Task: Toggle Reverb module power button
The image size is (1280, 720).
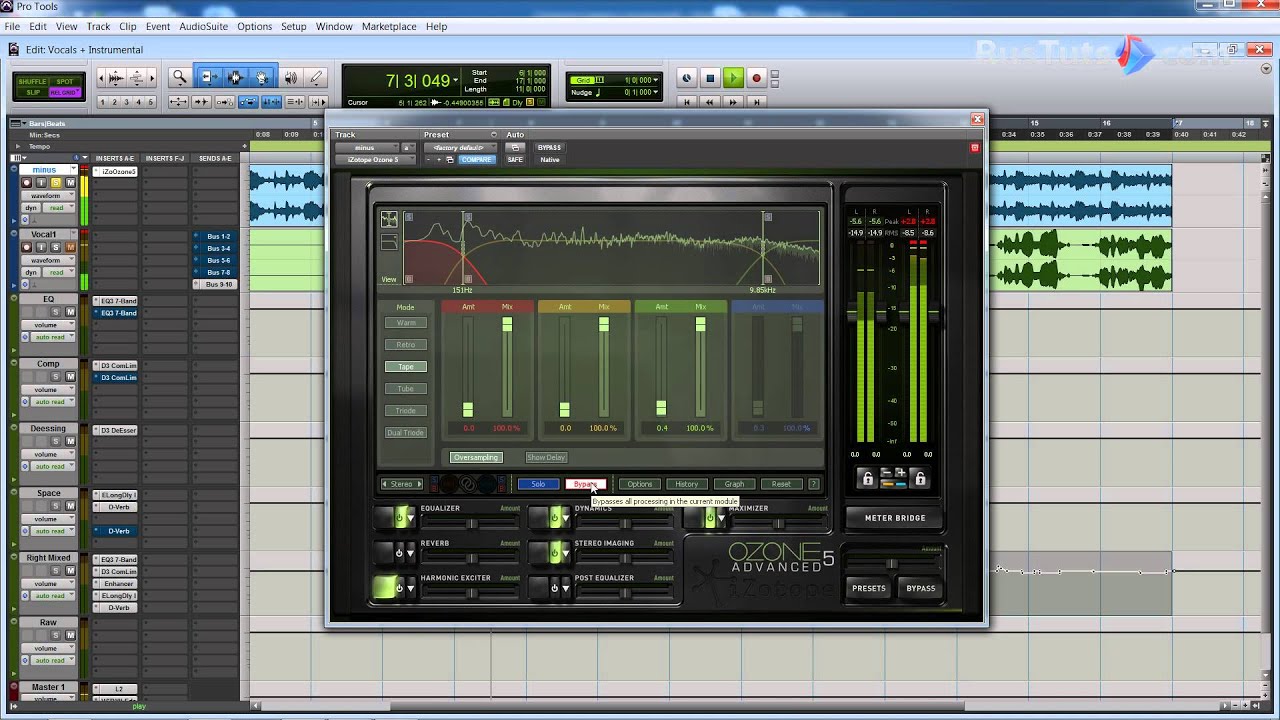Action: pos(399,552)
